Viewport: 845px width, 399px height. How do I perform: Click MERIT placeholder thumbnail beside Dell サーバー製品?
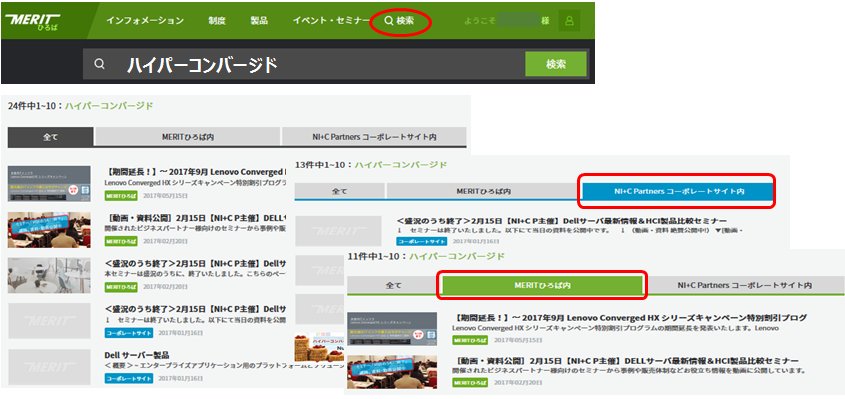(49, 367)
